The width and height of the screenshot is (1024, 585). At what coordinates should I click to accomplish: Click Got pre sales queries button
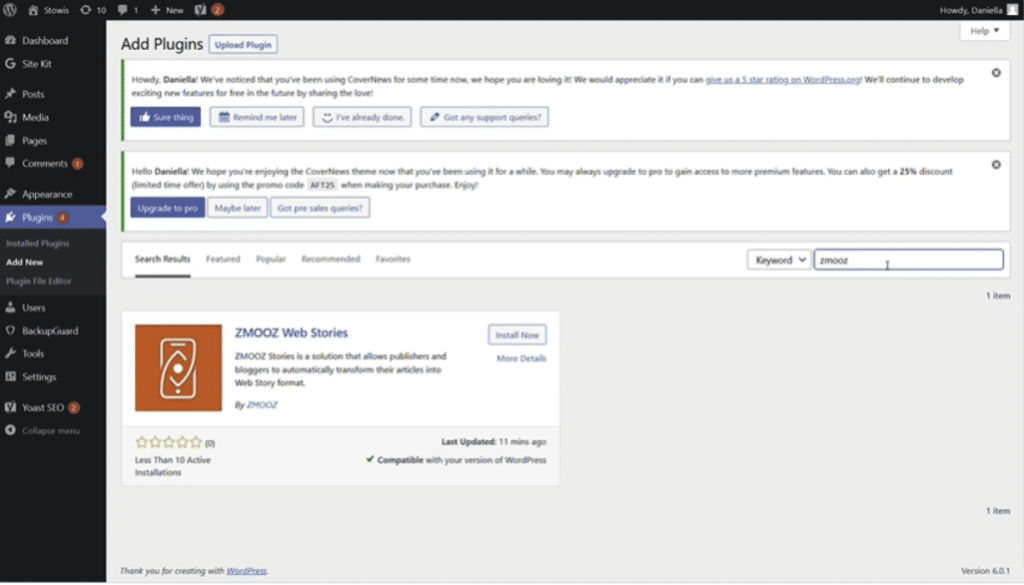coord(320,208)
